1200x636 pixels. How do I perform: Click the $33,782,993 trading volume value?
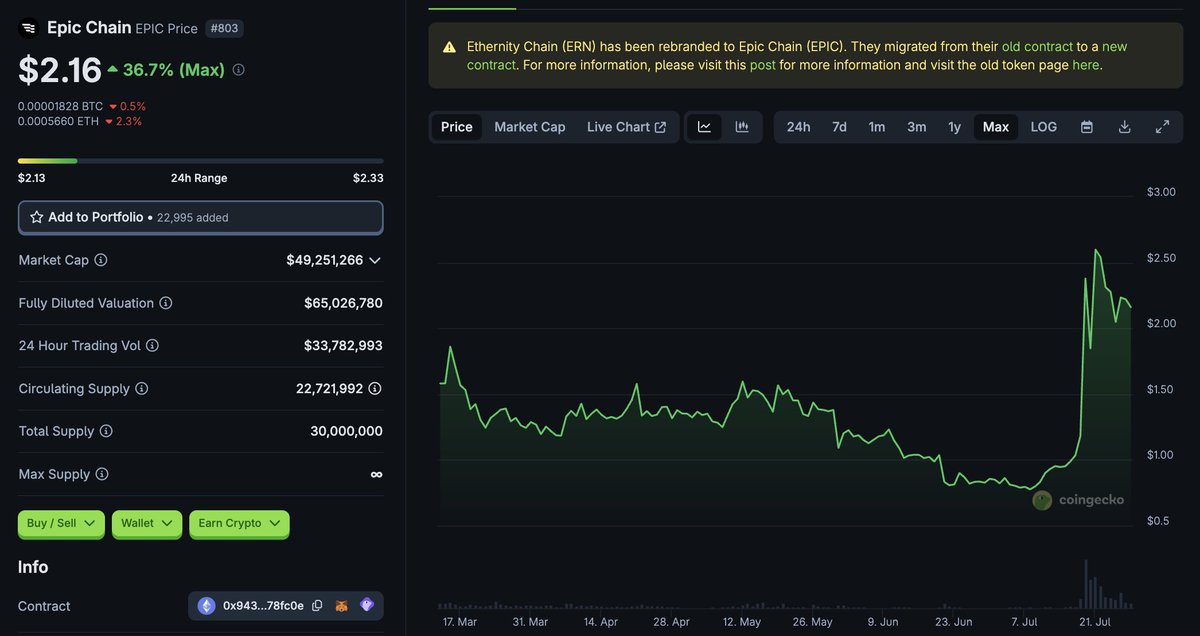click(x=343, y=346)
